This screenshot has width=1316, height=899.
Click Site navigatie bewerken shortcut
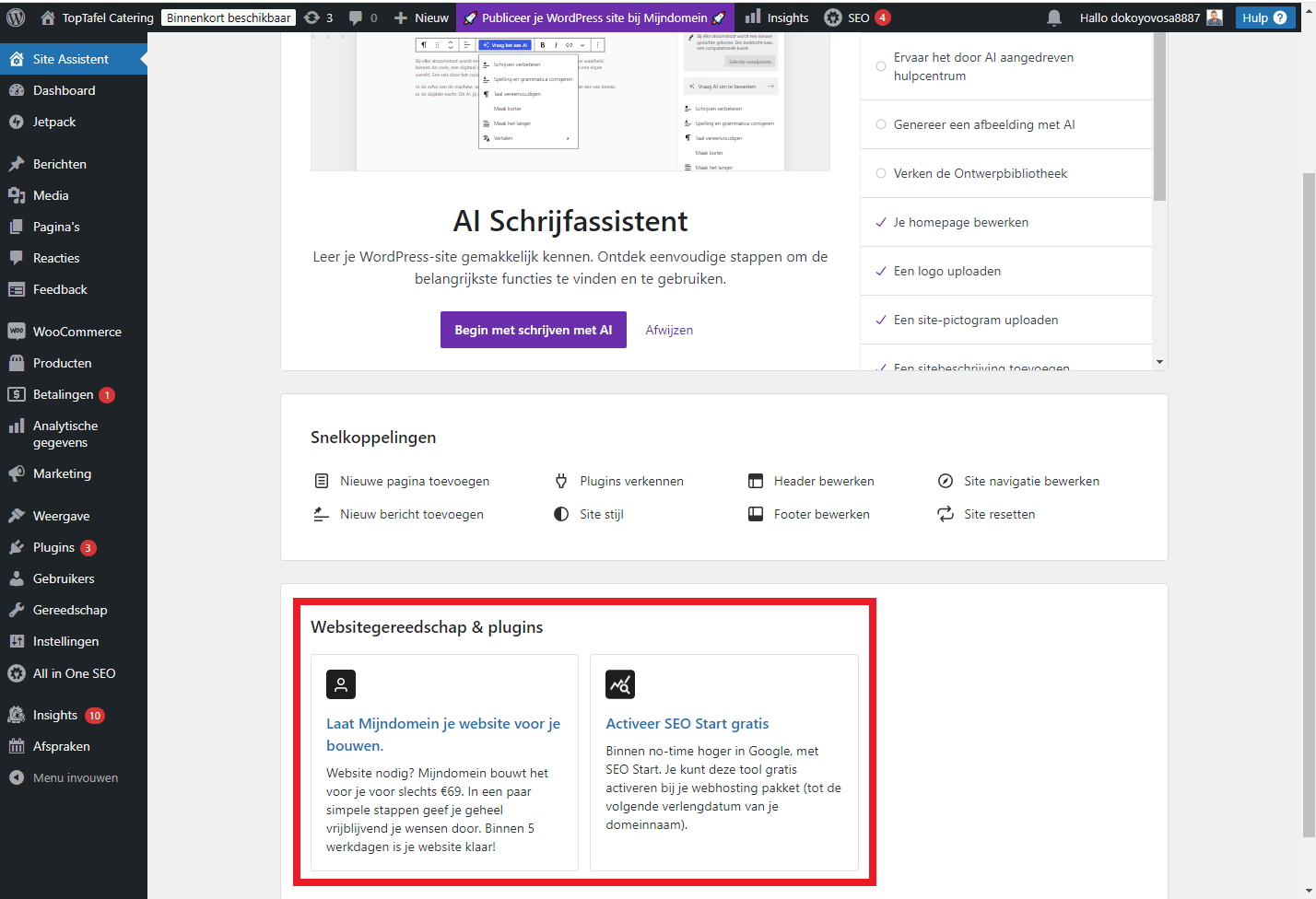tap(1018, 481)
